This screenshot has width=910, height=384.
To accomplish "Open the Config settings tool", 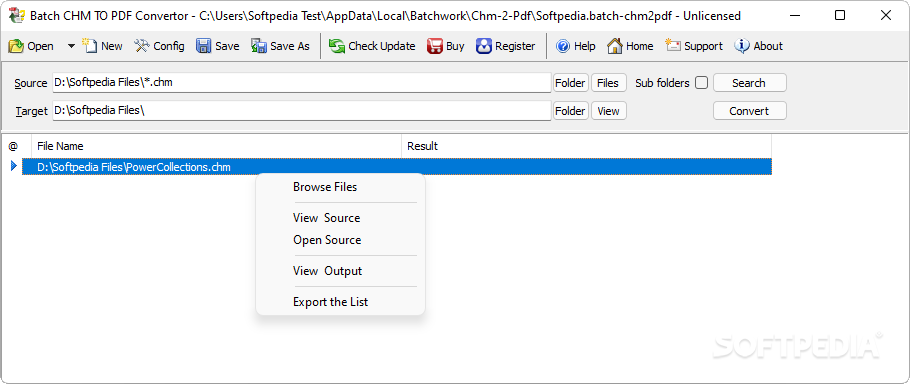I will tap(159, 46).
